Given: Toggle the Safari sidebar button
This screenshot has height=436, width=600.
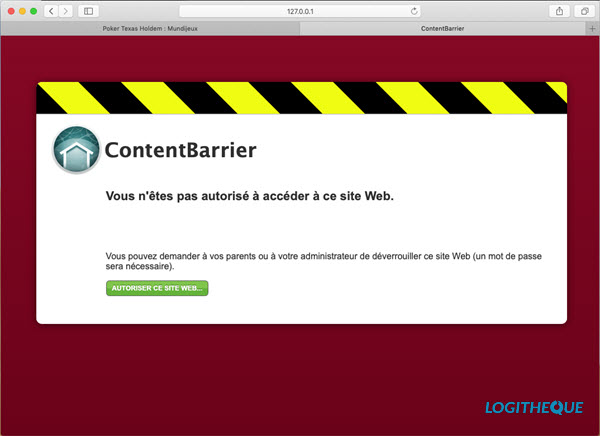Looking at the screenshot, I should coord(88,11).
